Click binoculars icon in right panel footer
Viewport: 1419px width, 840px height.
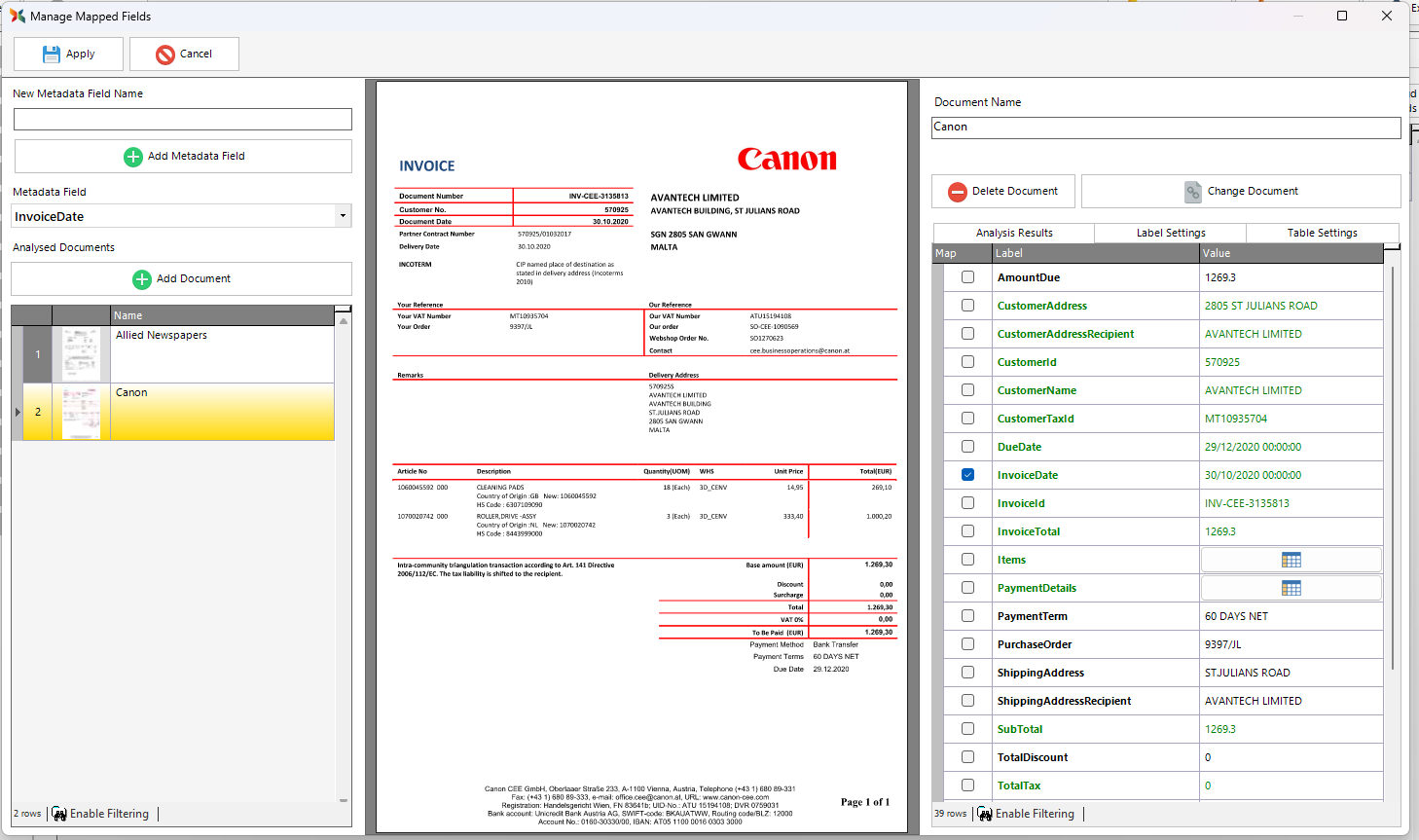click(985, 814)
